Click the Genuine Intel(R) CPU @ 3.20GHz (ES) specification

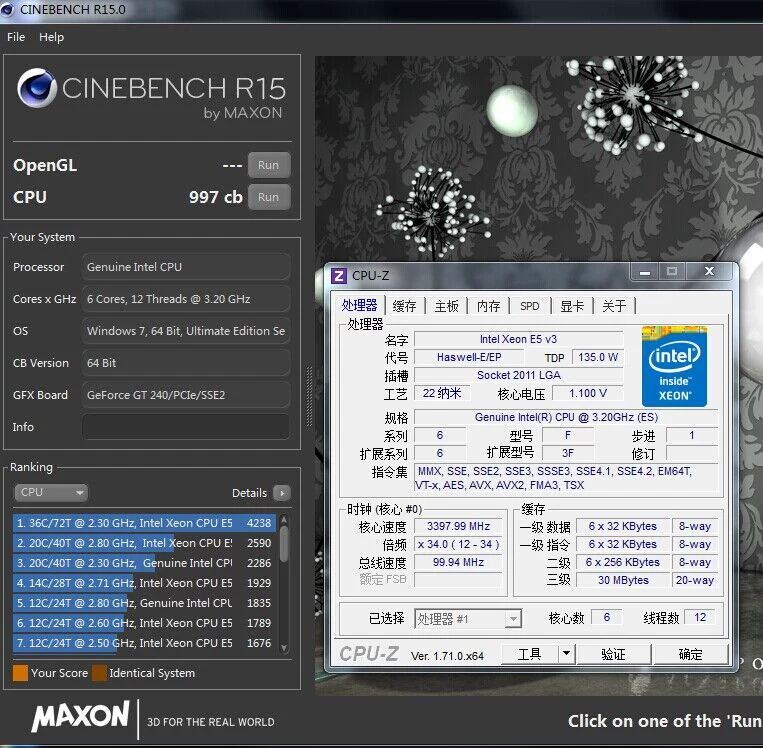click(x=566, y=417)
